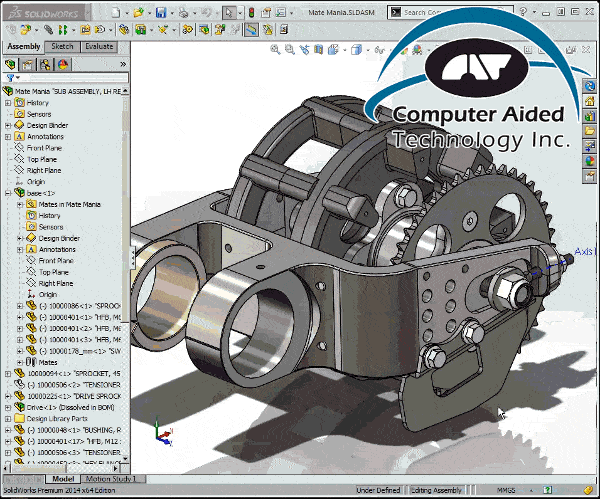This screenshot has height=499, width=600.
Task: Click the New Motion Study icon
Action: 188,29
